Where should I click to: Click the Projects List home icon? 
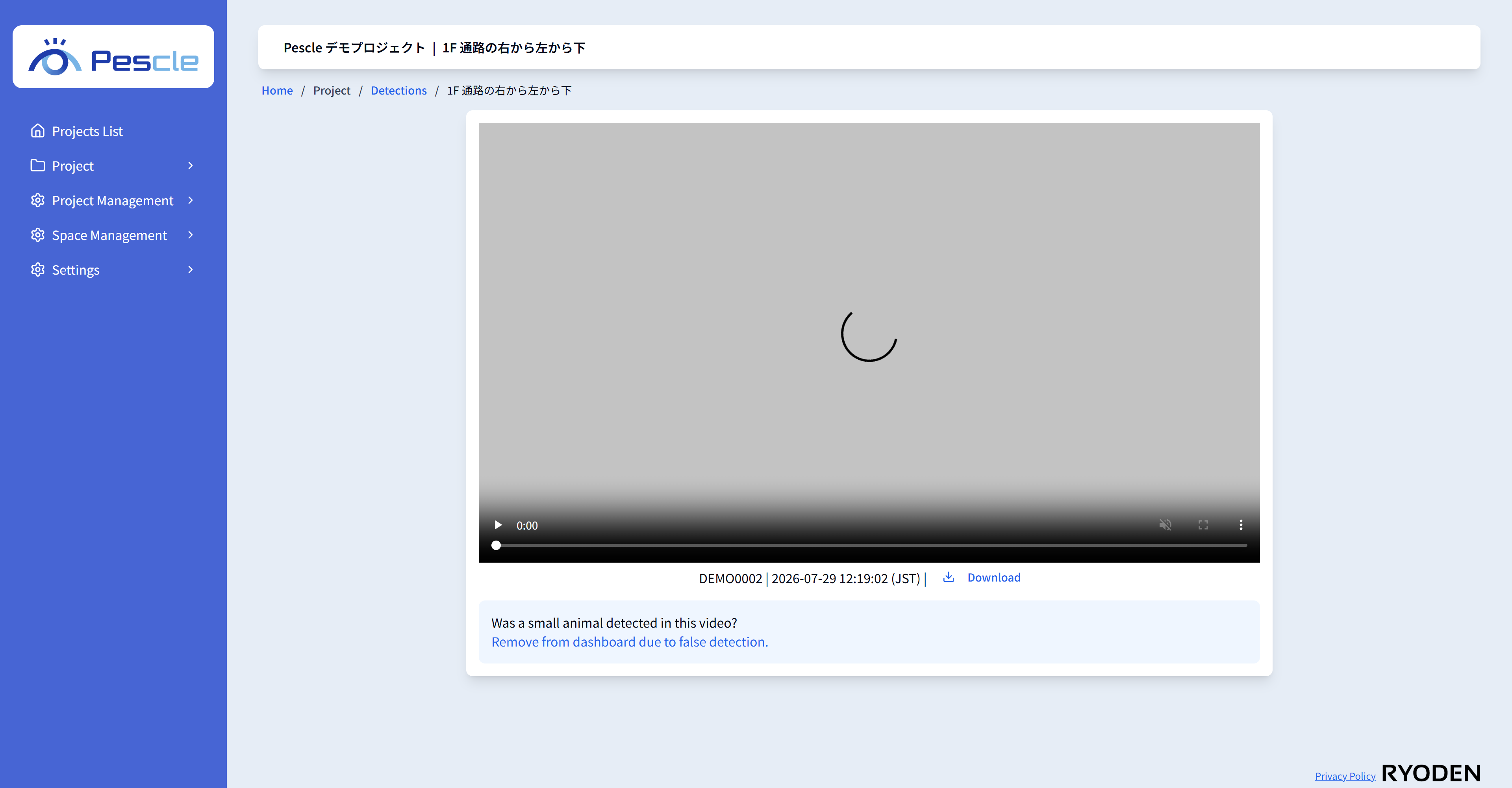[37, 131]
